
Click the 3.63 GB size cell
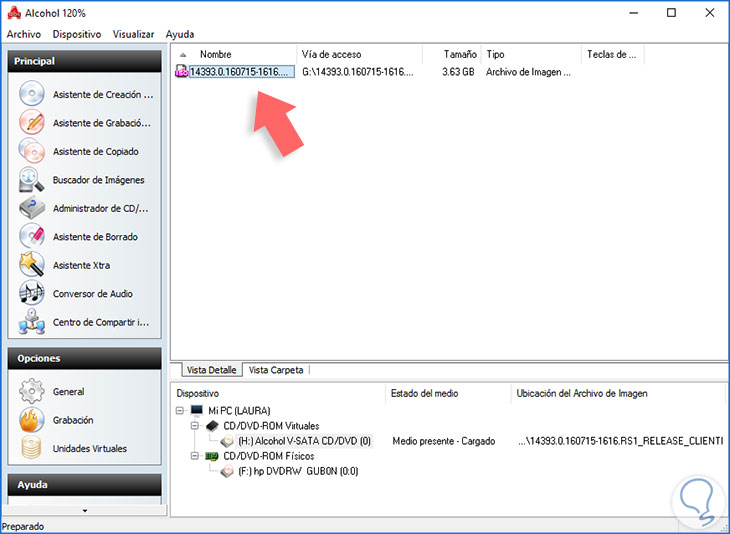pyautogui.click(x=458, y=72)
